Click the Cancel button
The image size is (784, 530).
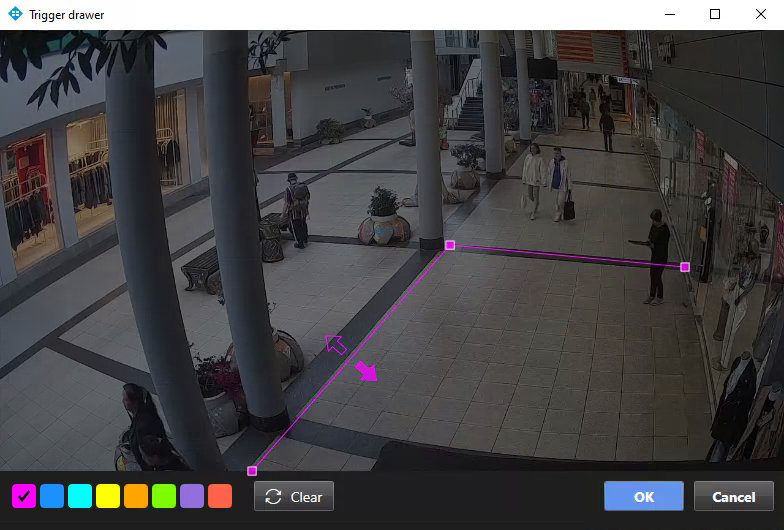click(734, 496)
